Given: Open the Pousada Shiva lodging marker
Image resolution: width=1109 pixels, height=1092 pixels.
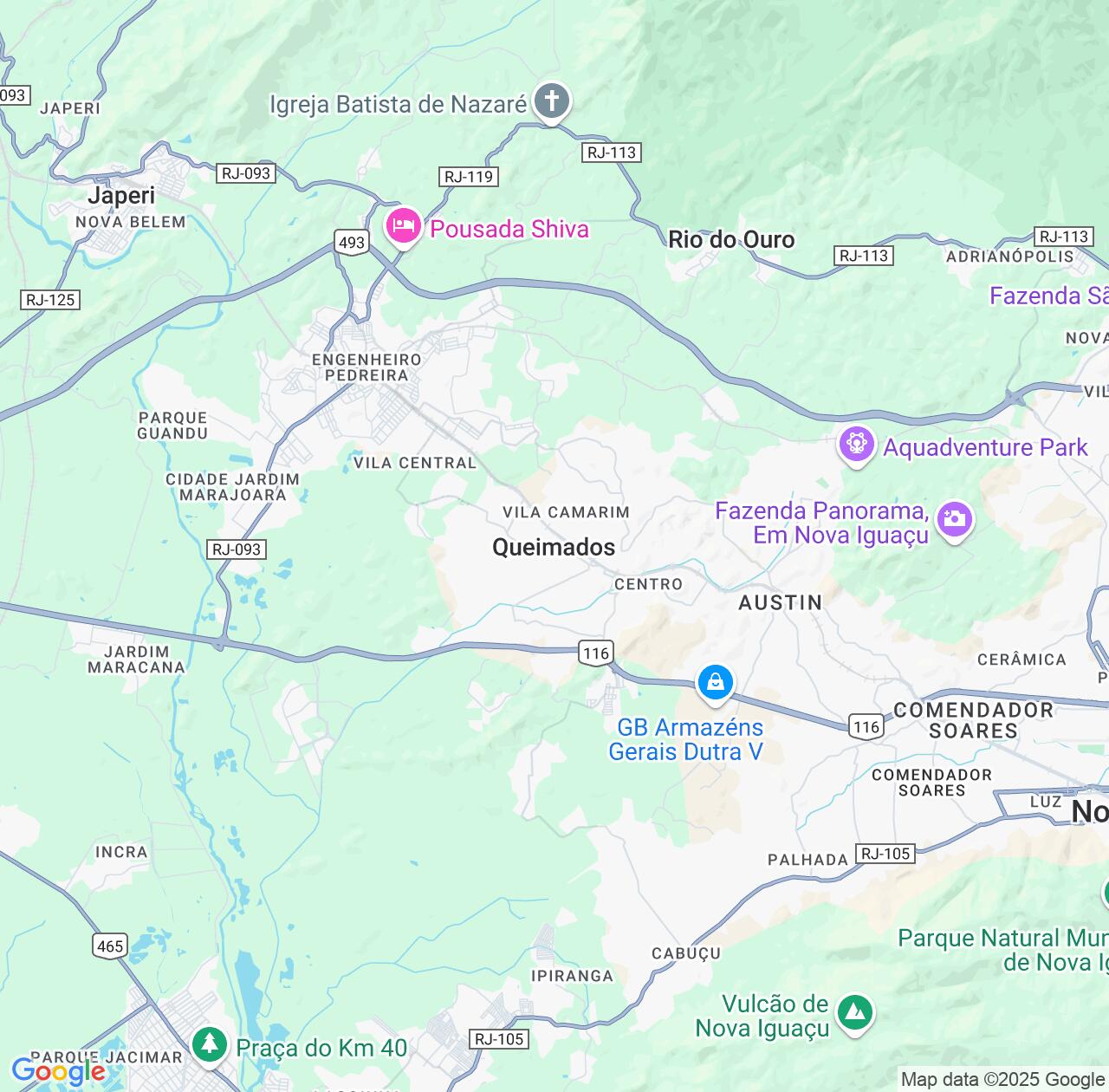Looking at the screenshot, I should [x=403, y=228].
